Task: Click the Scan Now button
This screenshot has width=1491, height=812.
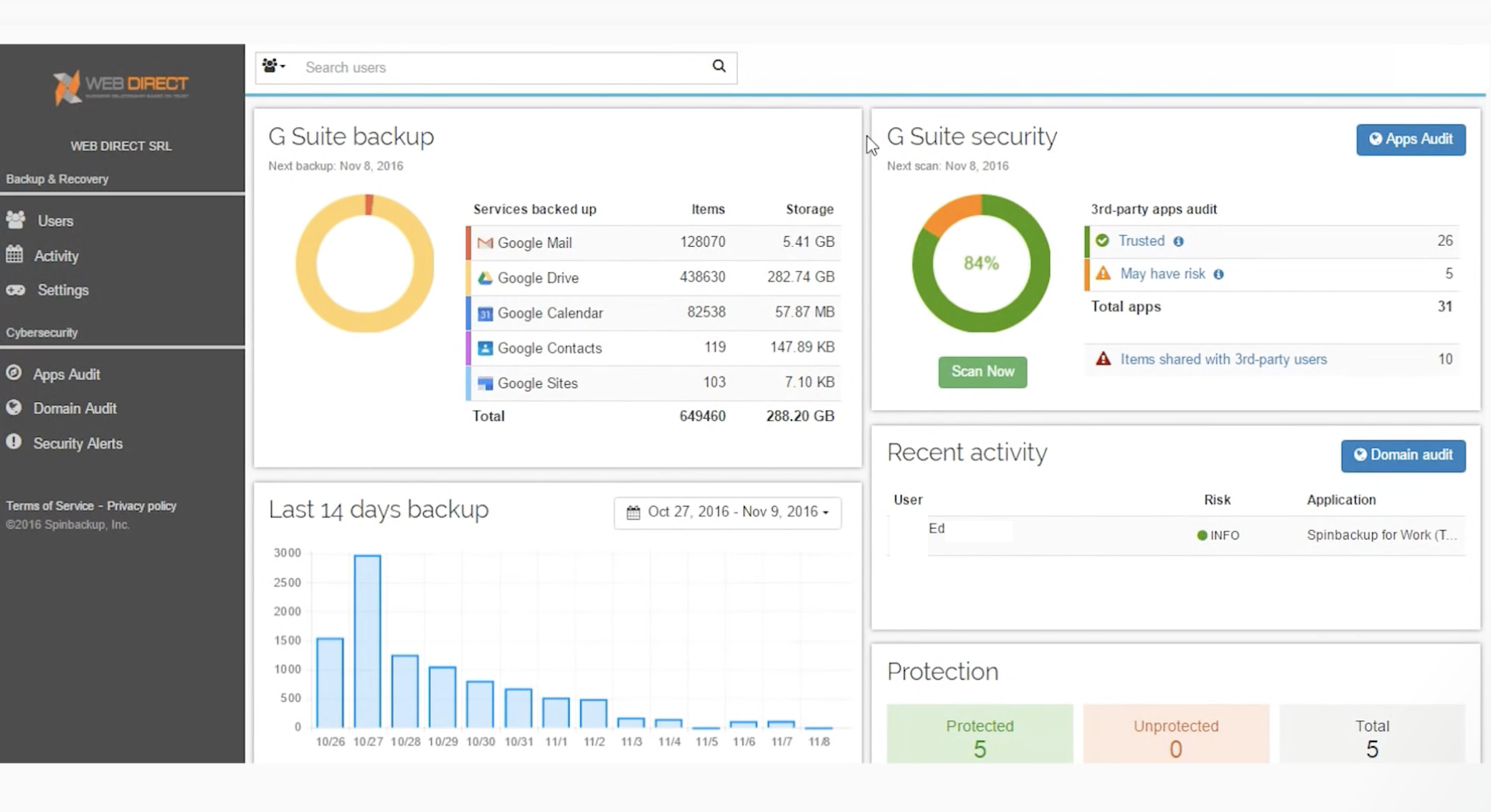Action: coord(982,372)
